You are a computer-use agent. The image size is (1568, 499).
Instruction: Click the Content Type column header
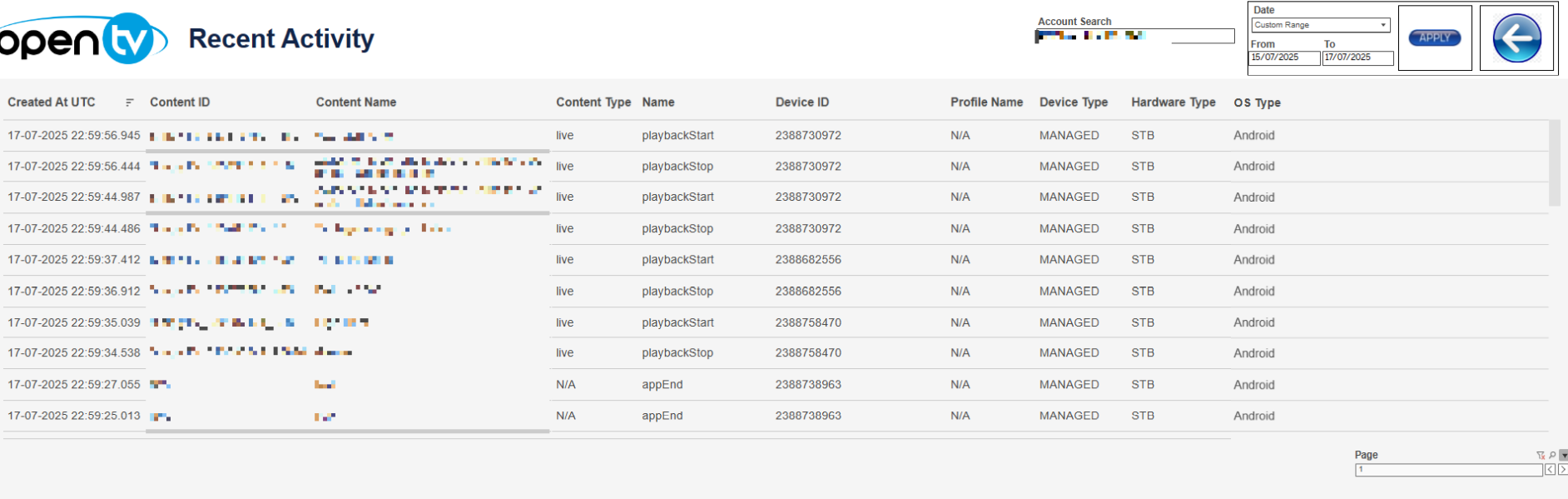pos(593,102)
